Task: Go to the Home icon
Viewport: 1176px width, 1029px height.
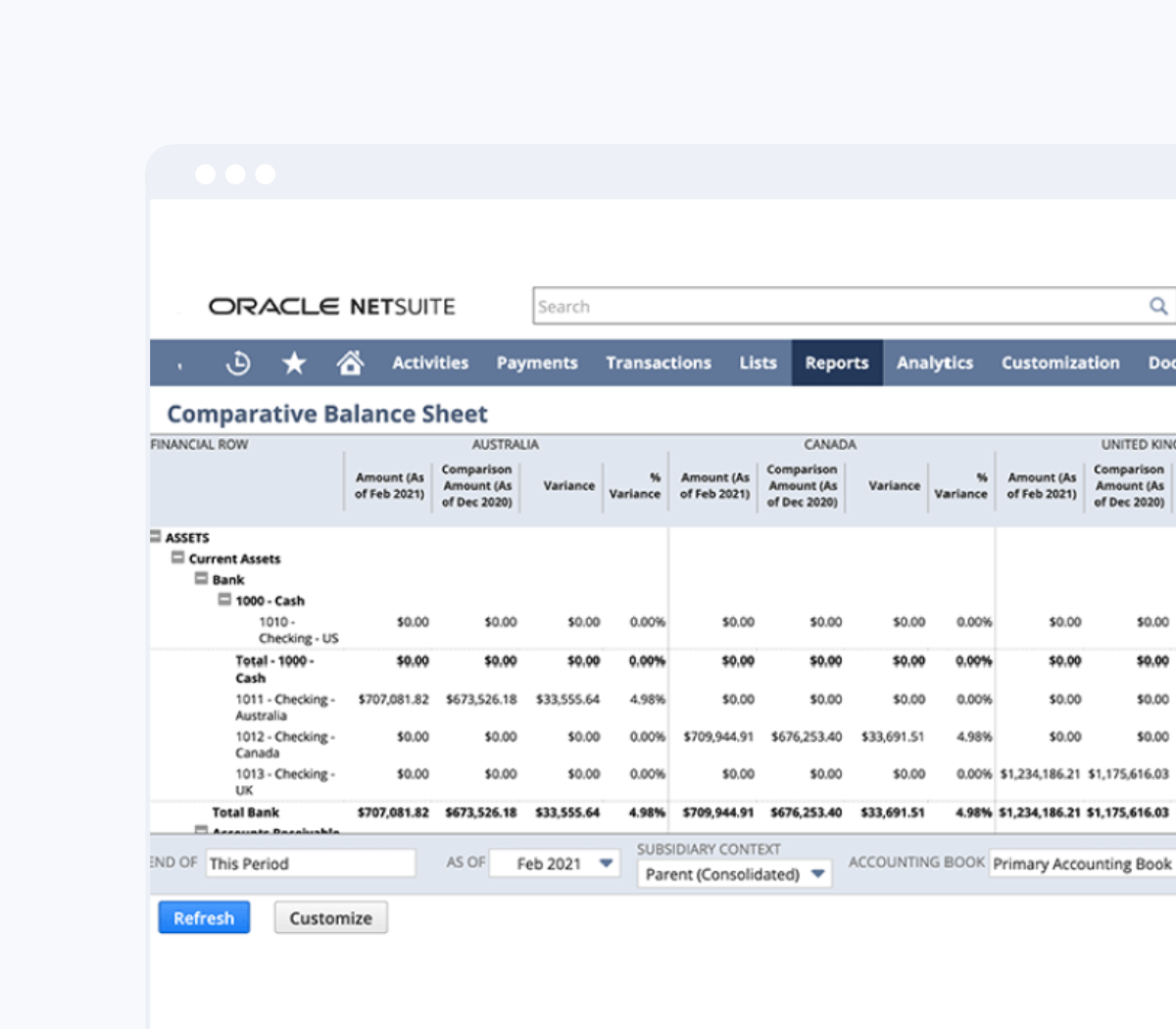Action: tap(350, 363)
